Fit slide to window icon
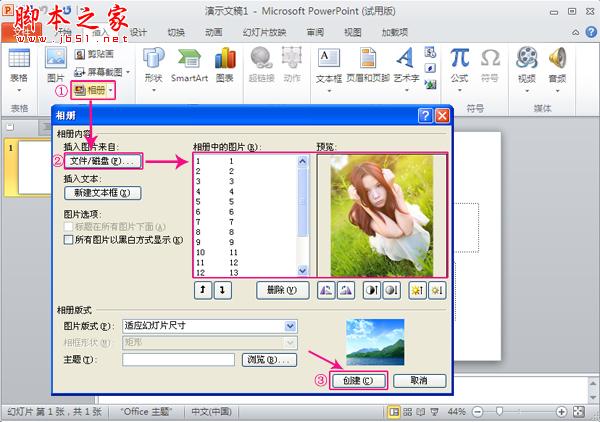Image resolution: width=600 pixels, height=422 pixels. [579, 412]
